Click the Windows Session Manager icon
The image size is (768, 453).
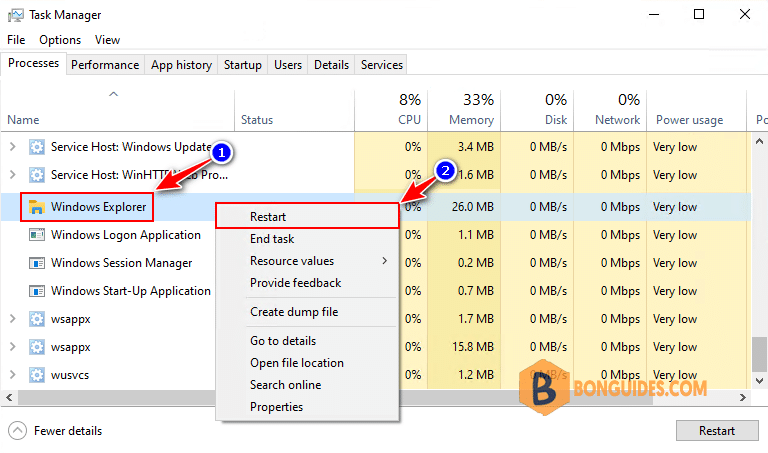click(37, 263)
